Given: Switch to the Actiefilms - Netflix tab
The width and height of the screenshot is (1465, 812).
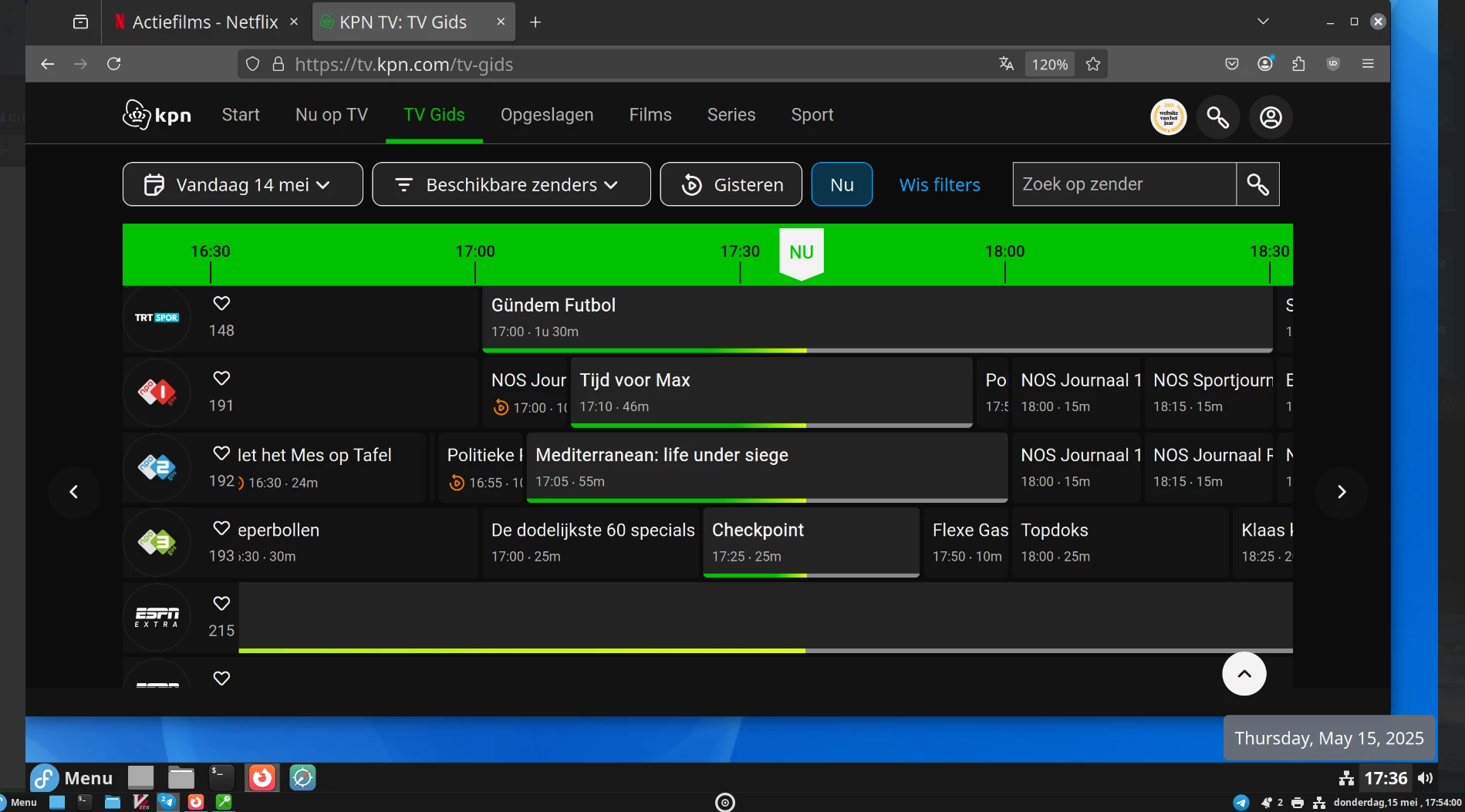Looking at the screenshot, I should 204,22.
